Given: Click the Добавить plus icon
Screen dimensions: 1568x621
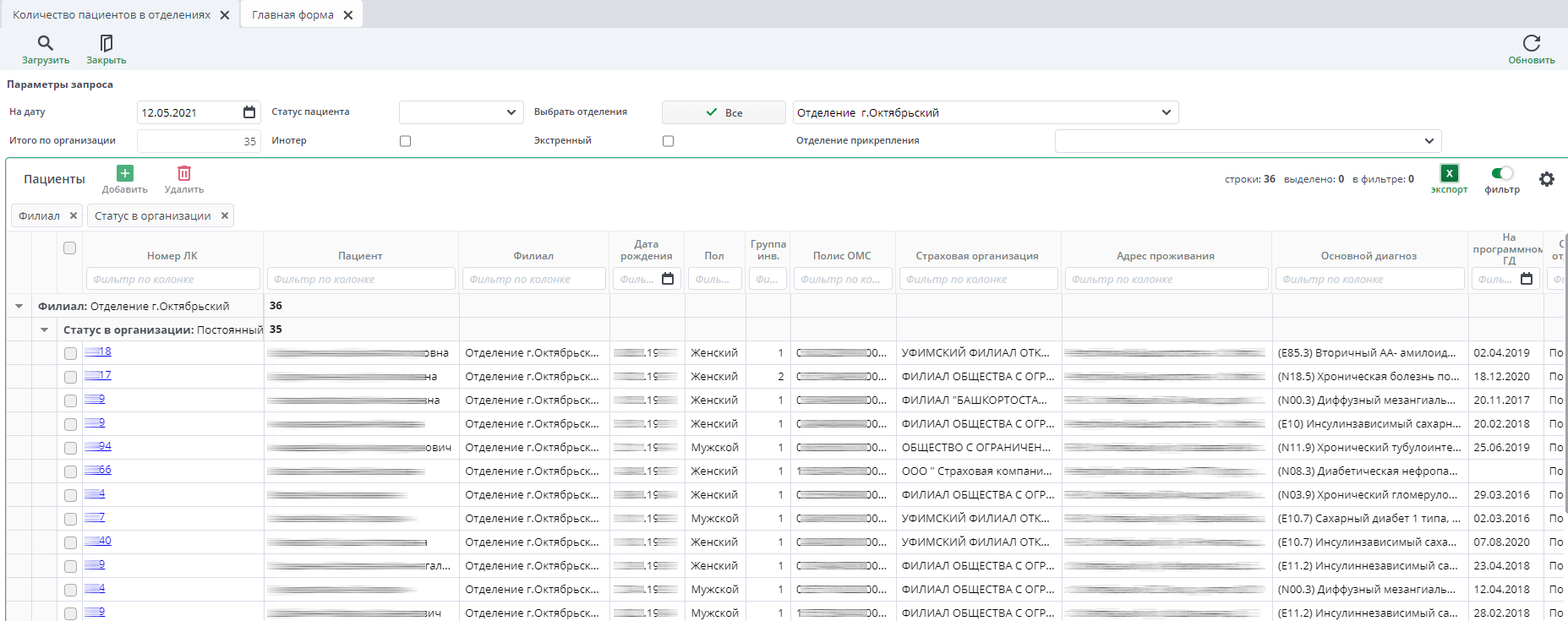Looking at the screenshot, I should click(x=125, y=173).
